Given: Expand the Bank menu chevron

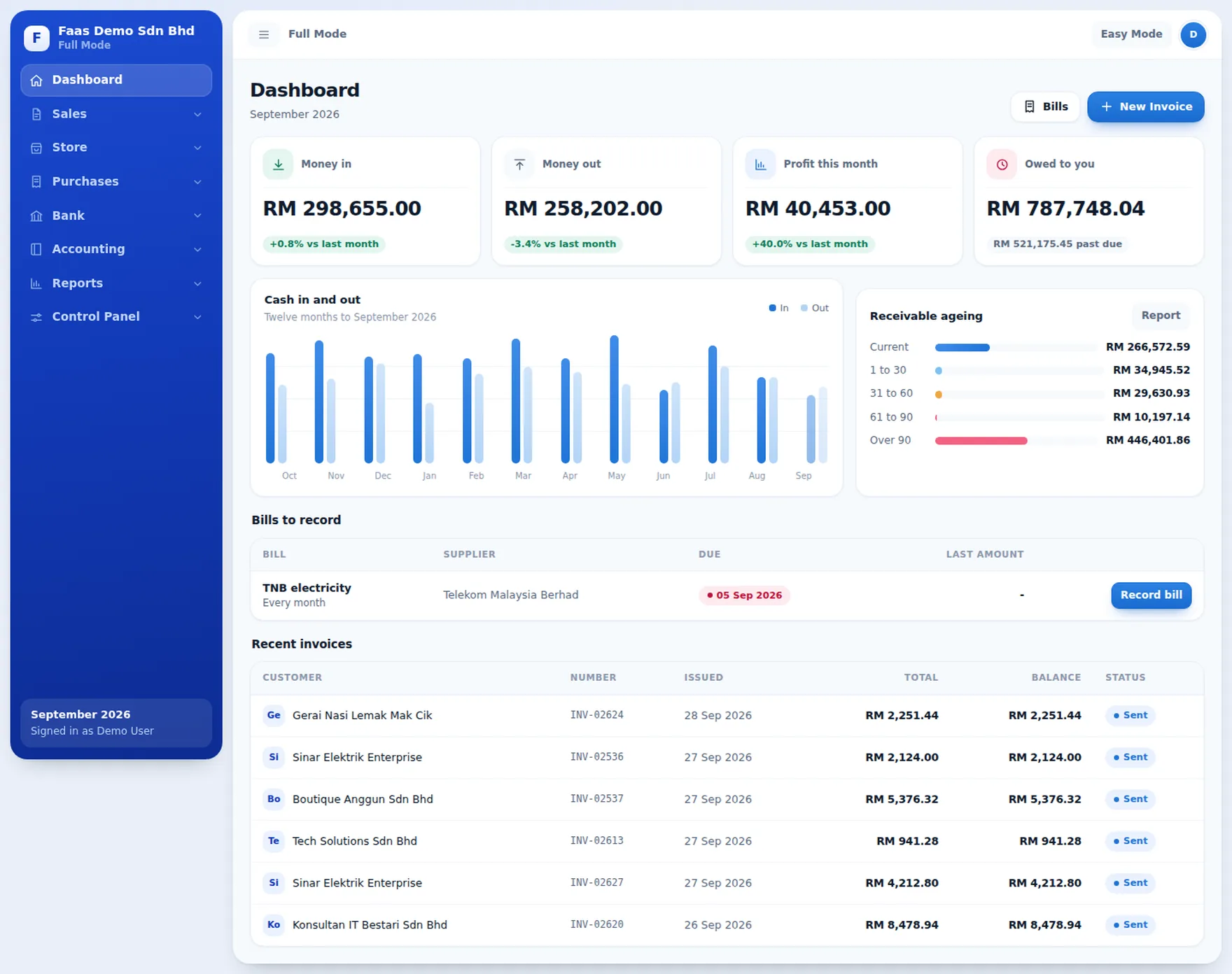Looking at the screenshot, I should [x=197, y=216].
